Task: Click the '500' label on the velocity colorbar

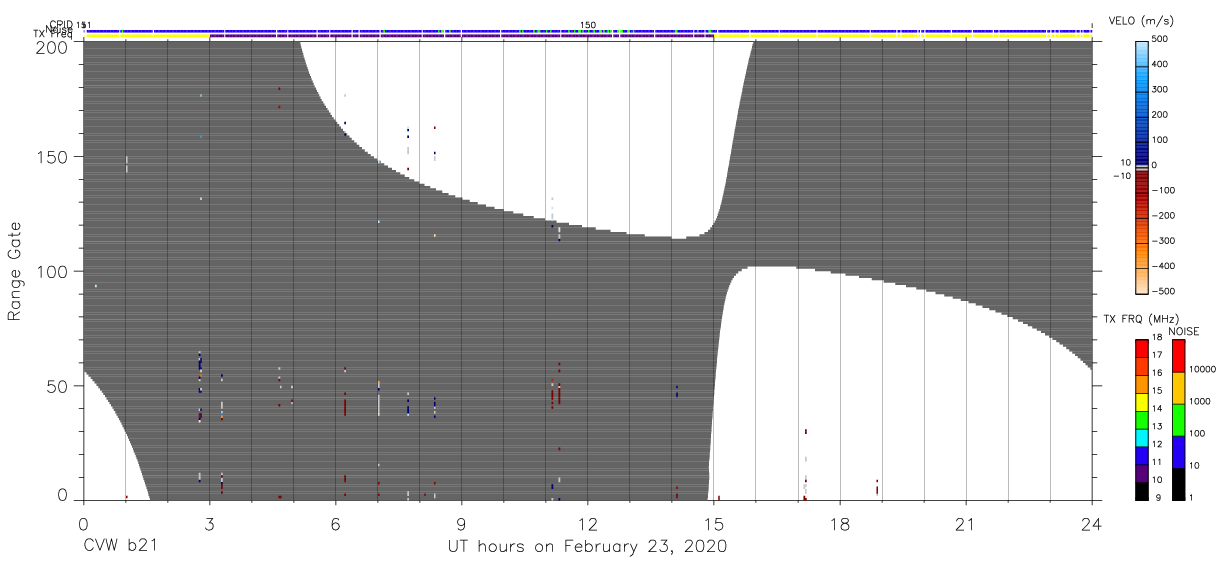Action: click(x=1162, y=40)
